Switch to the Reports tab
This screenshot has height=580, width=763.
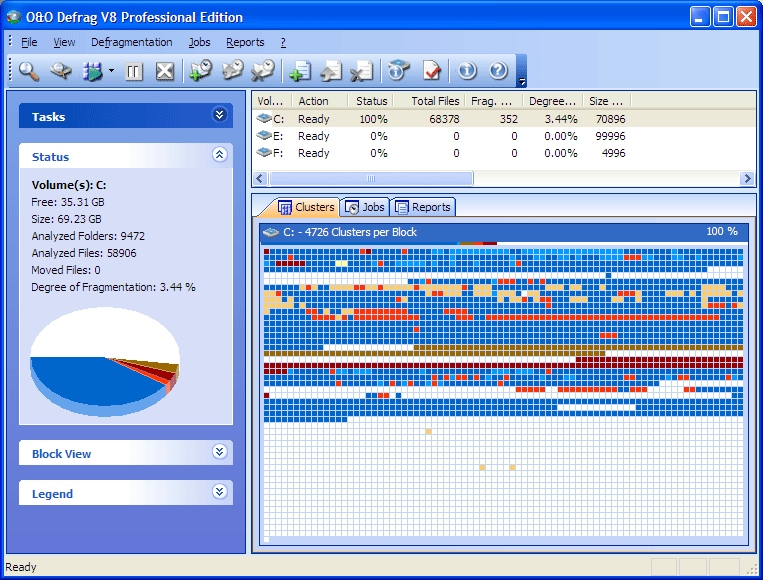(423, 207)
